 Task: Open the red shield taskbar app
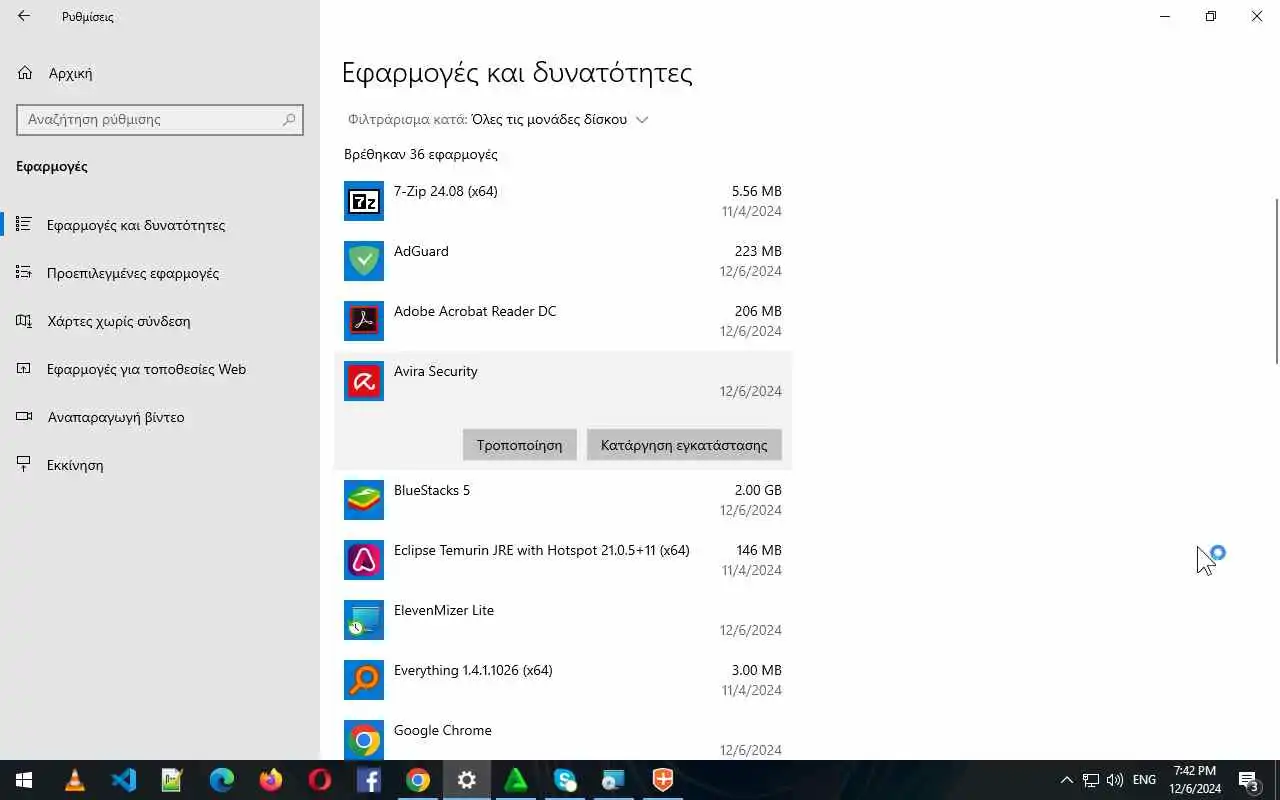[663, 780]
